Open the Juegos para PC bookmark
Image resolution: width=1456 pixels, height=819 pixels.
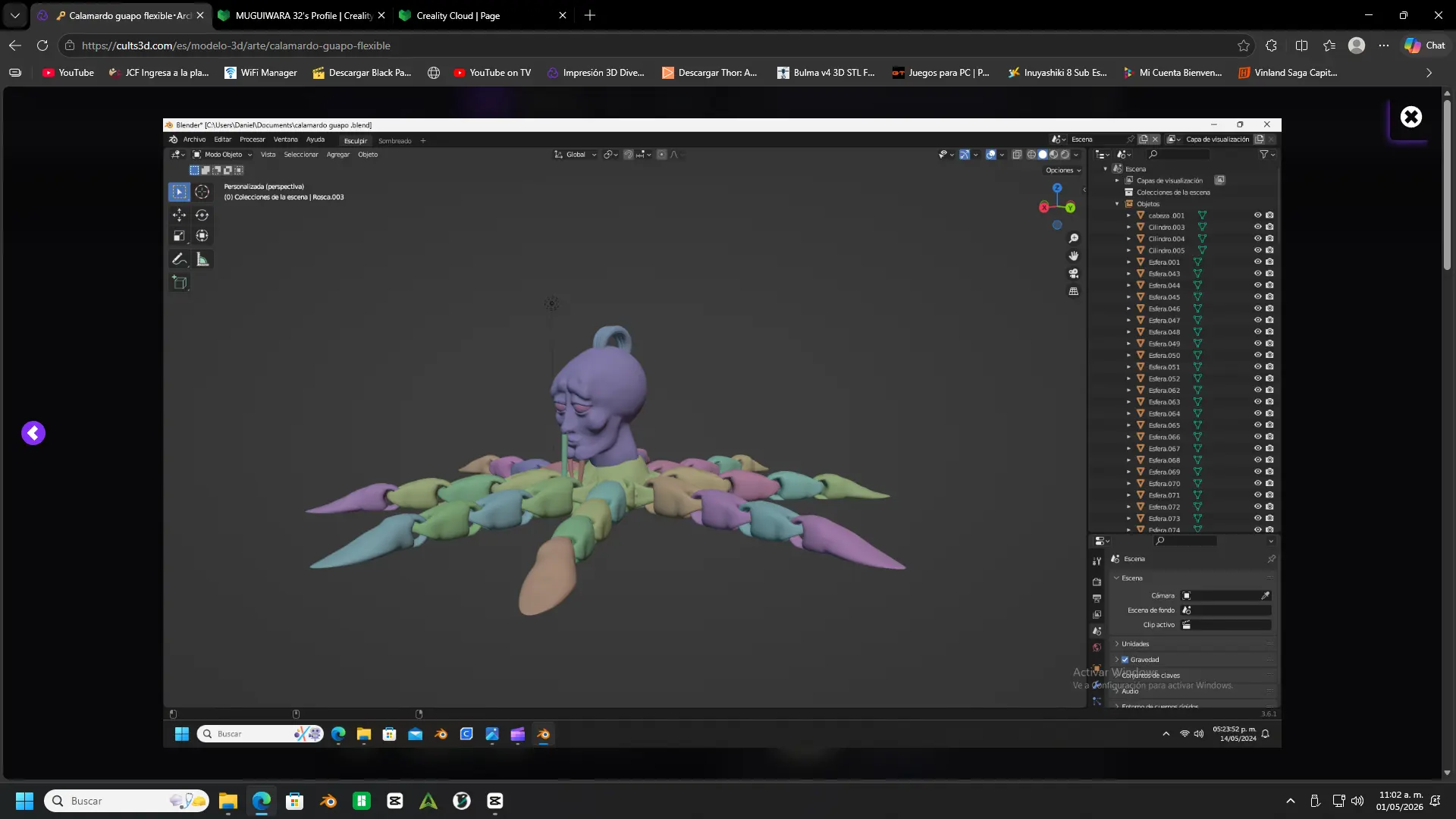pos(941,73)
